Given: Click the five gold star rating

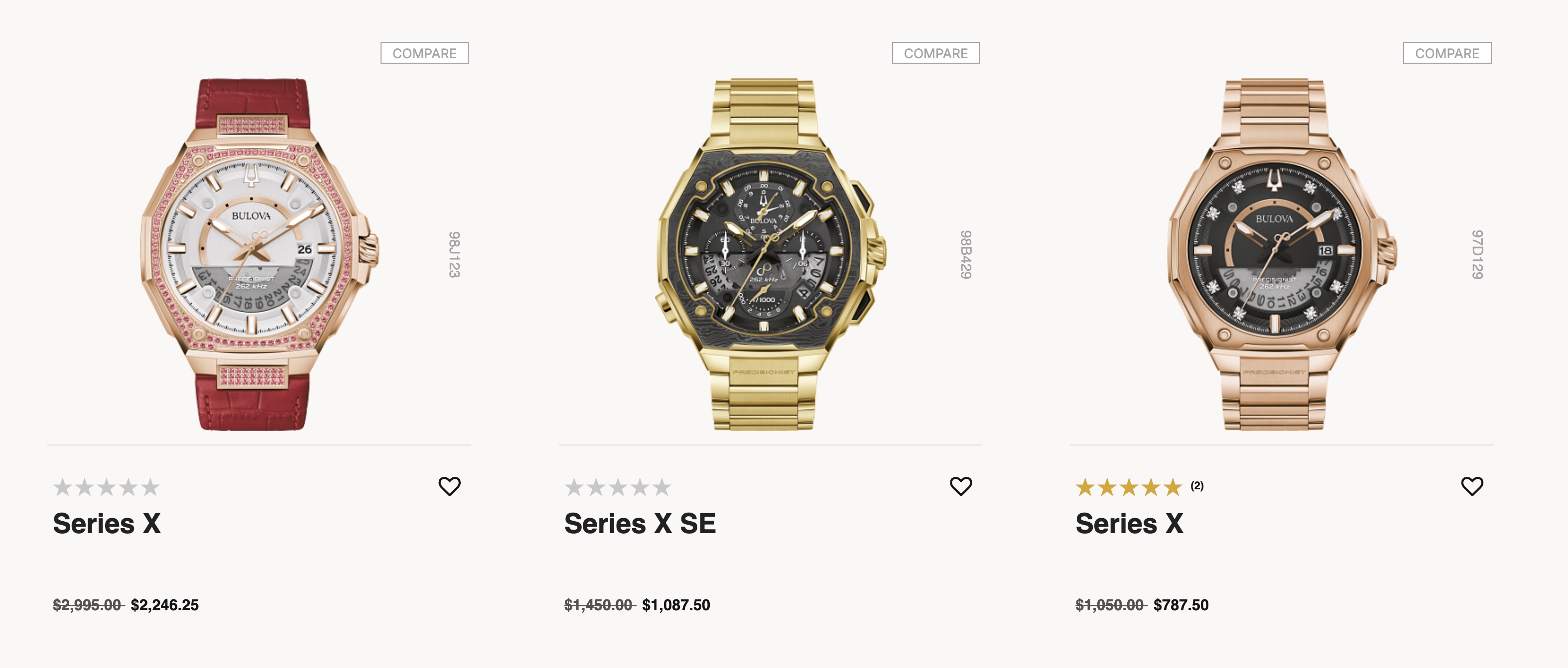Looking at the screenshot, I should coord(1129,487).
